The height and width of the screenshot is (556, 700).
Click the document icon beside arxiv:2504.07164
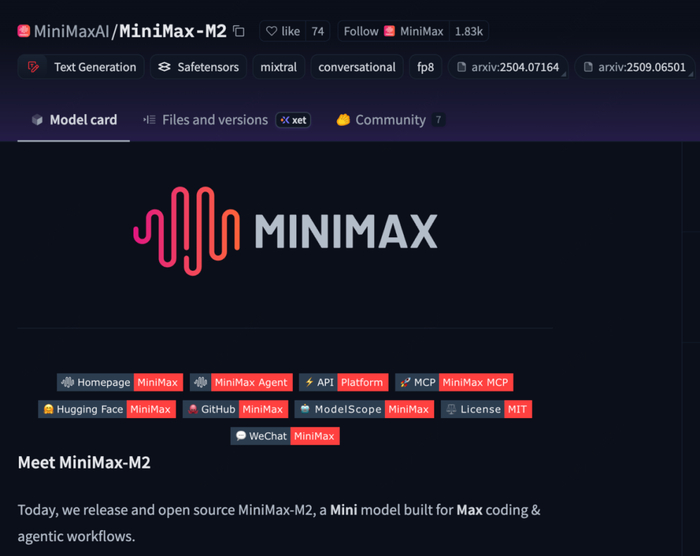[462, 67]
